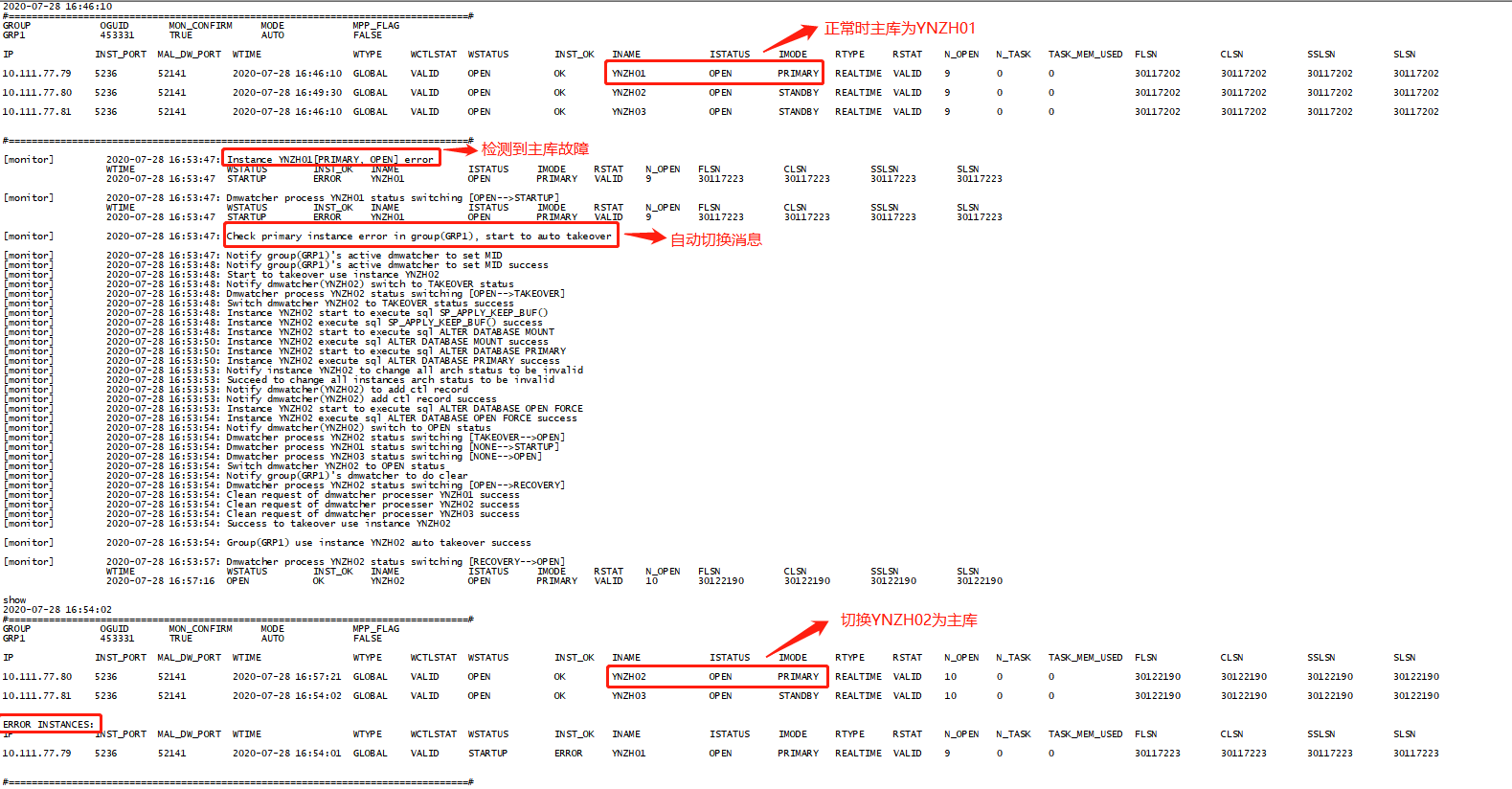Click the timestamp 2020-07-28 16:46:10 at the very top
1512x789 pixels.
tap(57, 7)
